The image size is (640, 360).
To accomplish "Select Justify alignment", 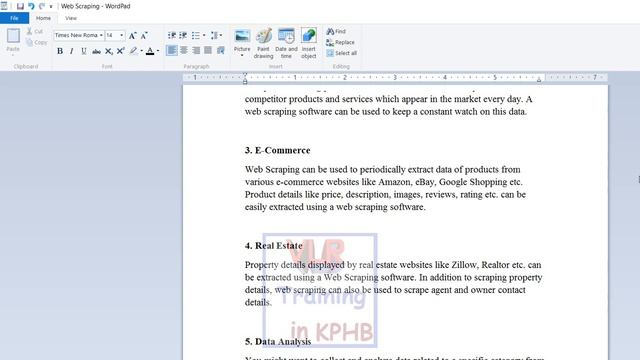I will click(x=208, y=50).
